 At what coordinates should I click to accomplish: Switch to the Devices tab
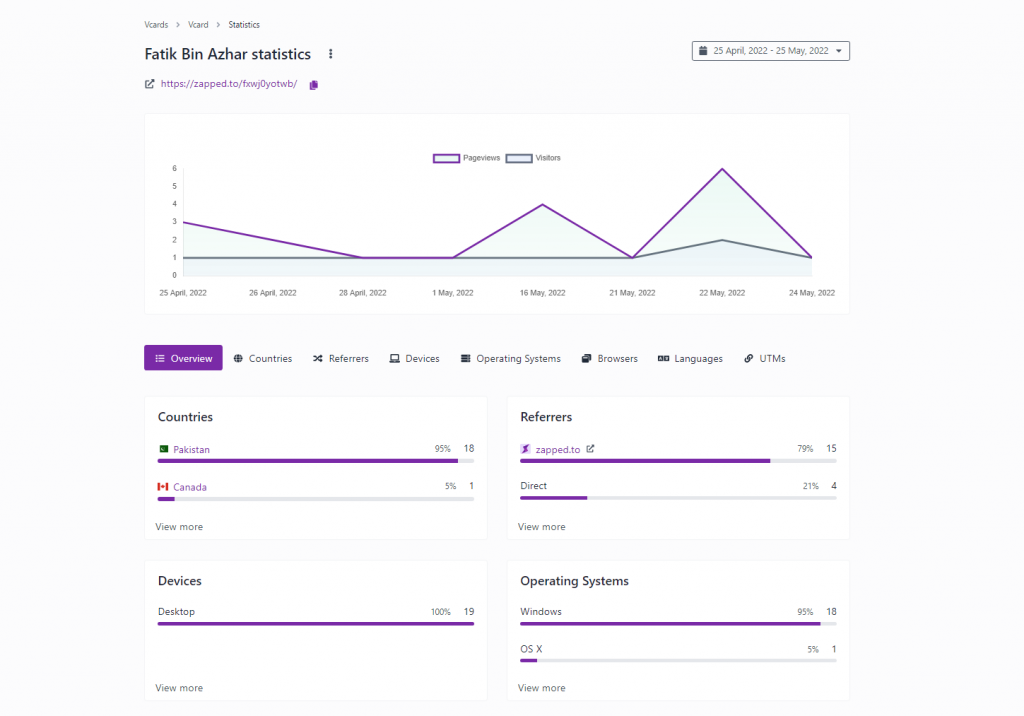(x=414, y=358)
